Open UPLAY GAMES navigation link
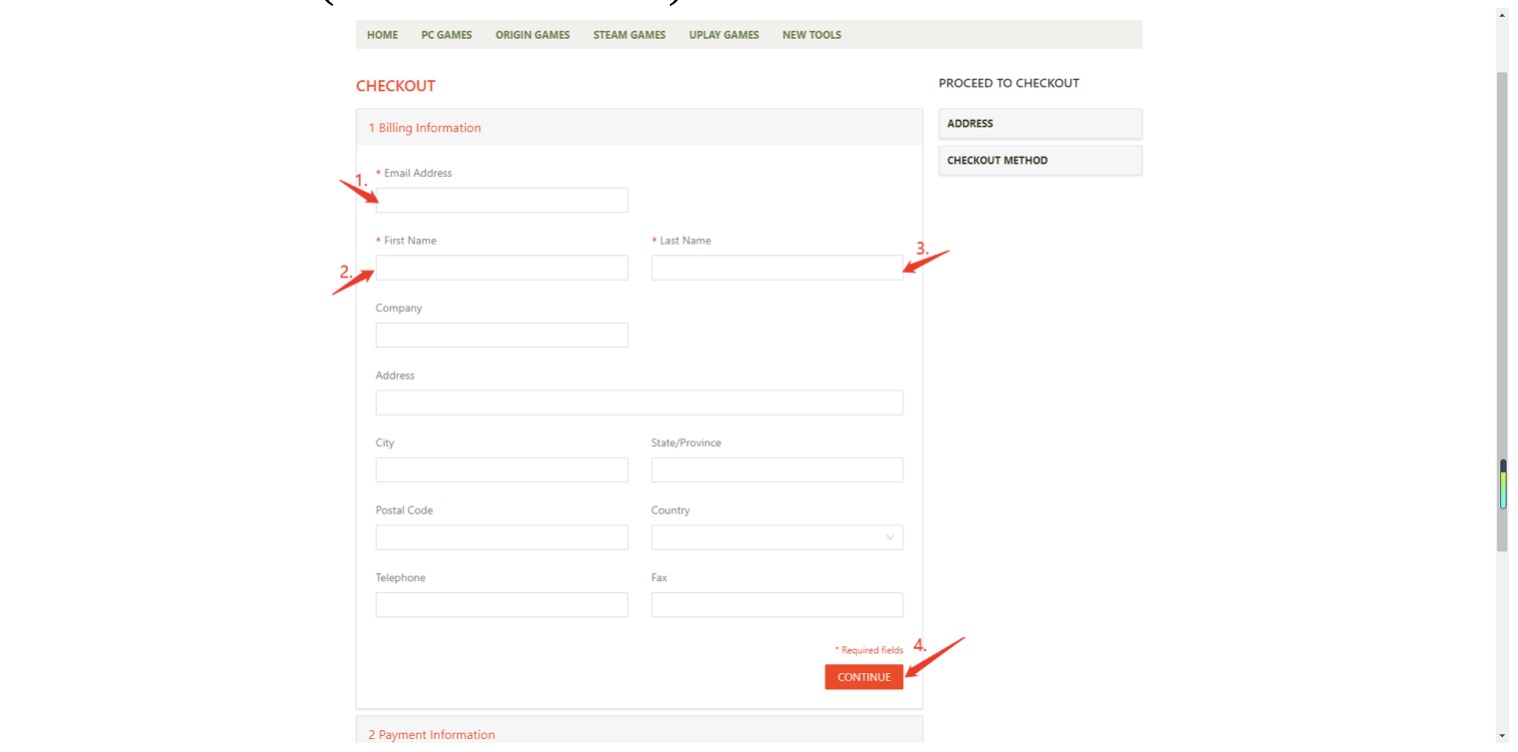Image resolution: width=1518 pixels, height=752 pixels. 723,35
